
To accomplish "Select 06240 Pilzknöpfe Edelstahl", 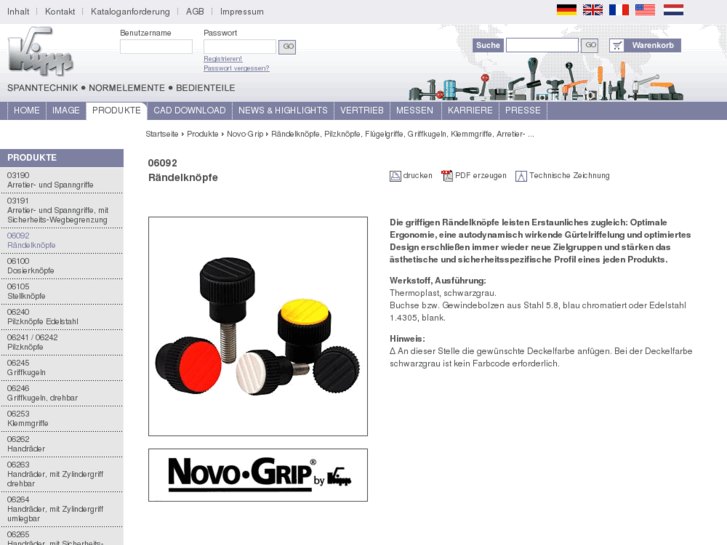I will (62, 317).
